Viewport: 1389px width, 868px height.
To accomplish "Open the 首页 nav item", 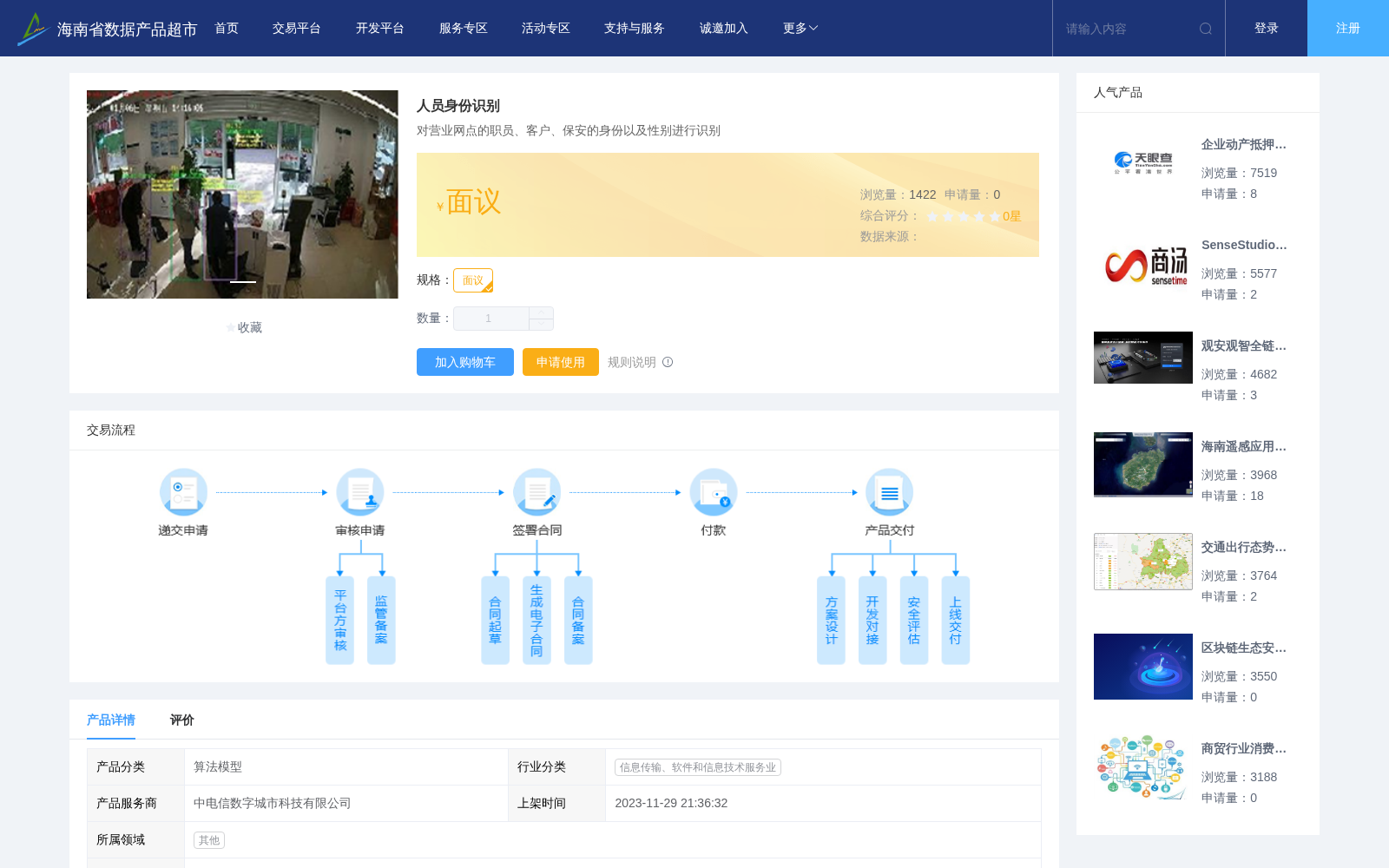I will 227,29.
